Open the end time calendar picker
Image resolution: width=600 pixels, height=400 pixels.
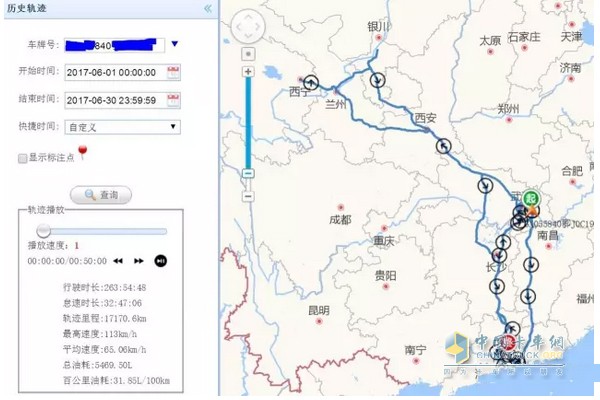174,100
